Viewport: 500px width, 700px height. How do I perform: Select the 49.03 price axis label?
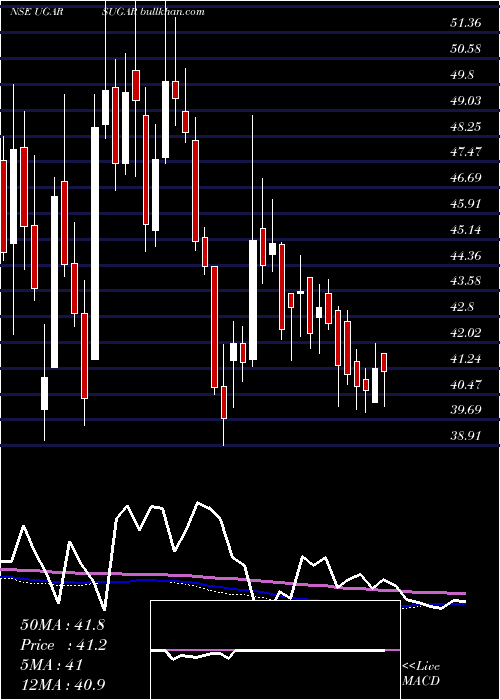tap(466, 100)
